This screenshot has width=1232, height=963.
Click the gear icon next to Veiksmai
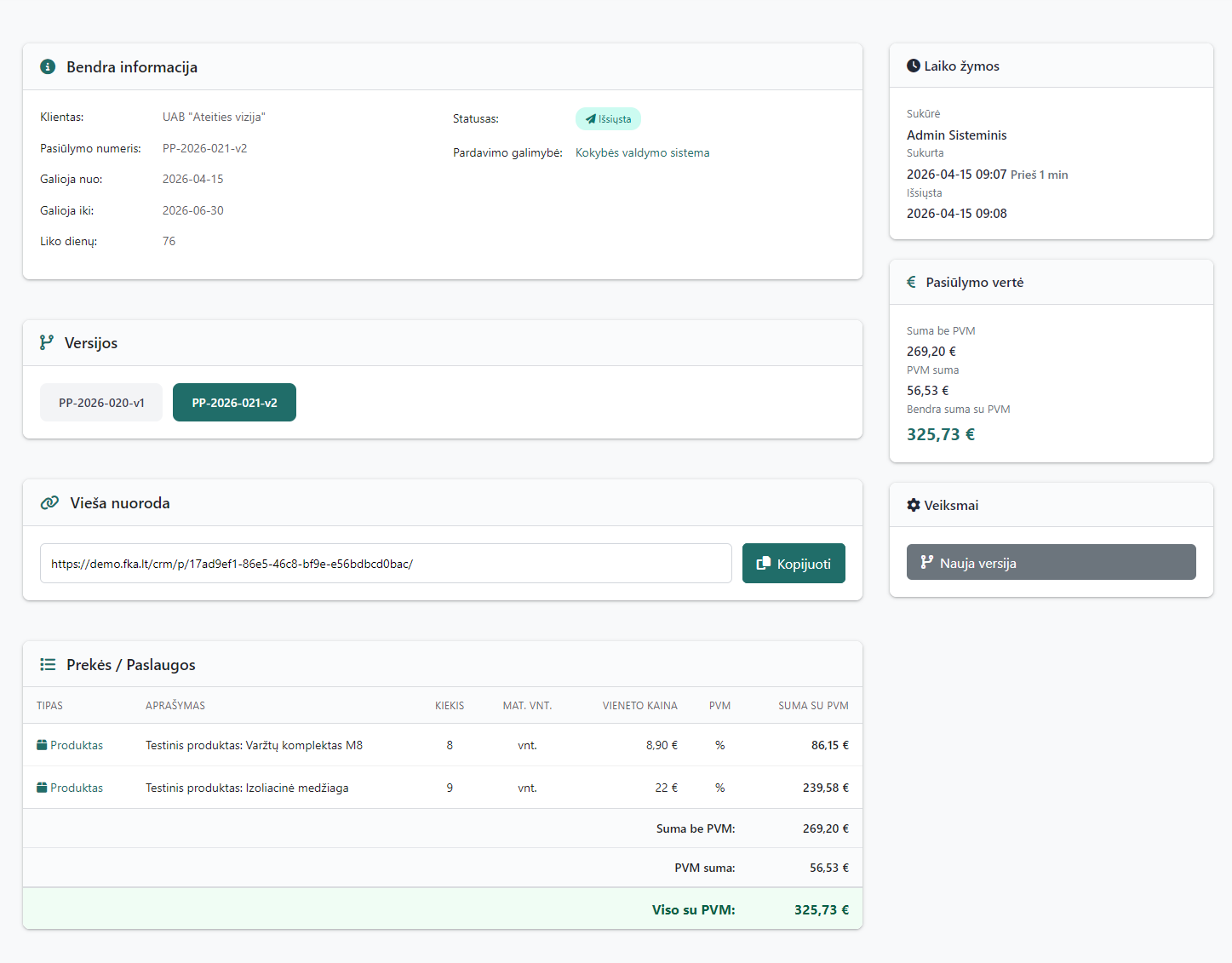point(914,505)
